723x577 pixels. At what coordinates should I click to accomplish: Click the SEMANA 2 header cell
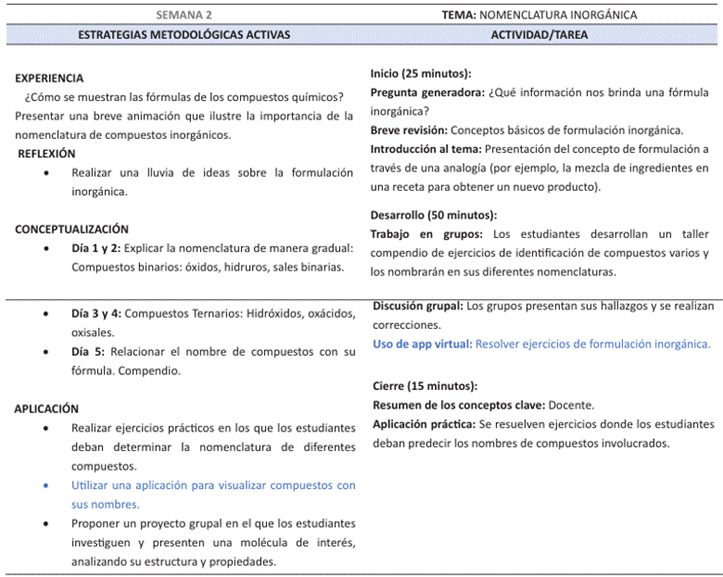pos(185,15)
